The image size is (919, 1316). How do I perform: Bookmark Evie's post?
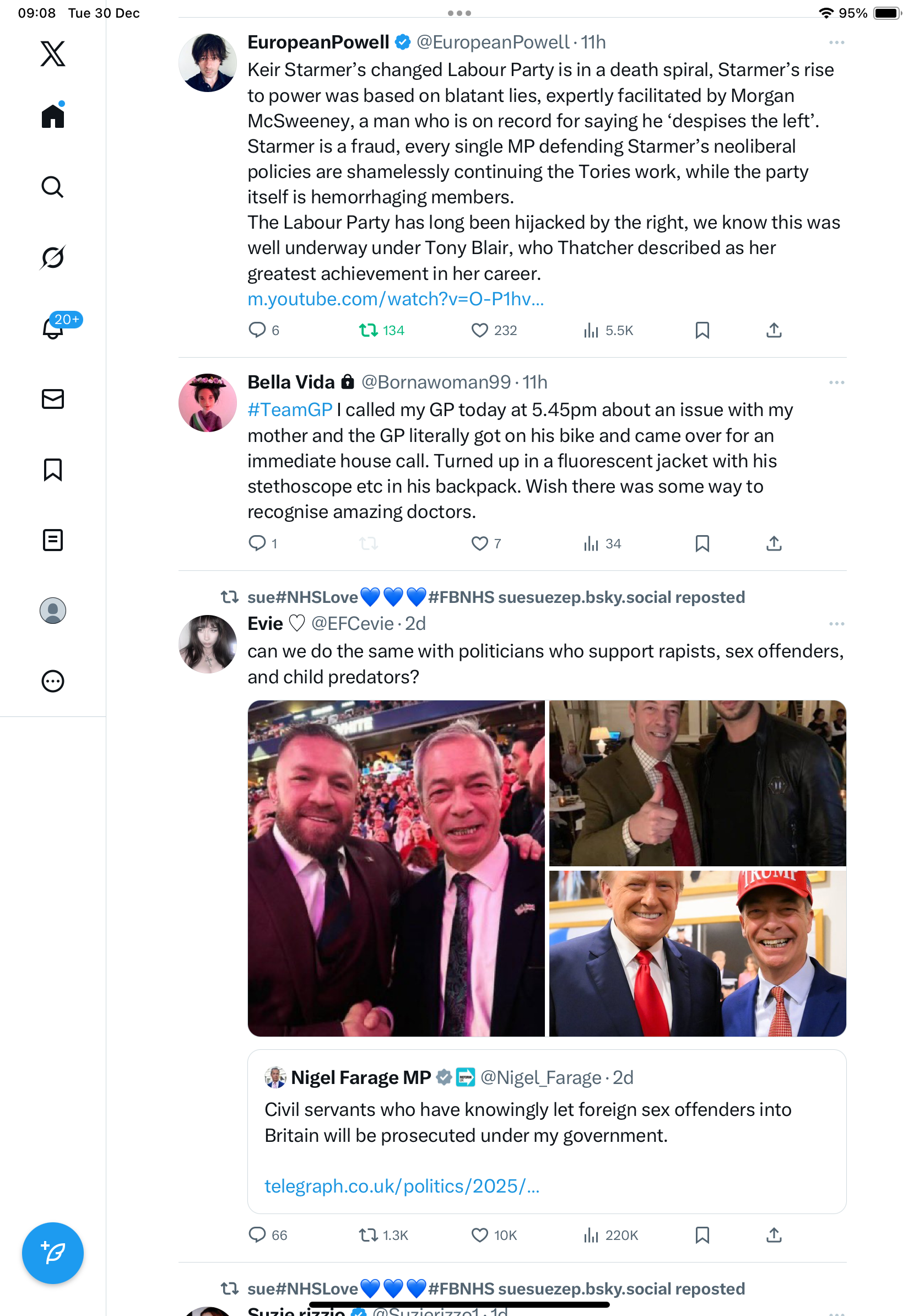(x=702, y=1234)
